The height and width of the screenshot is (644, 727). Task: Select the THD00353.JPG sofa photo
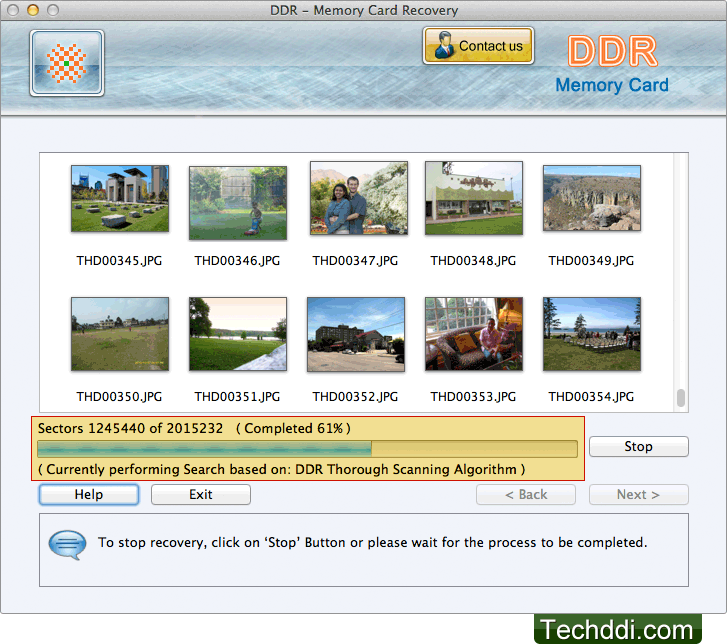pos(474,334)
